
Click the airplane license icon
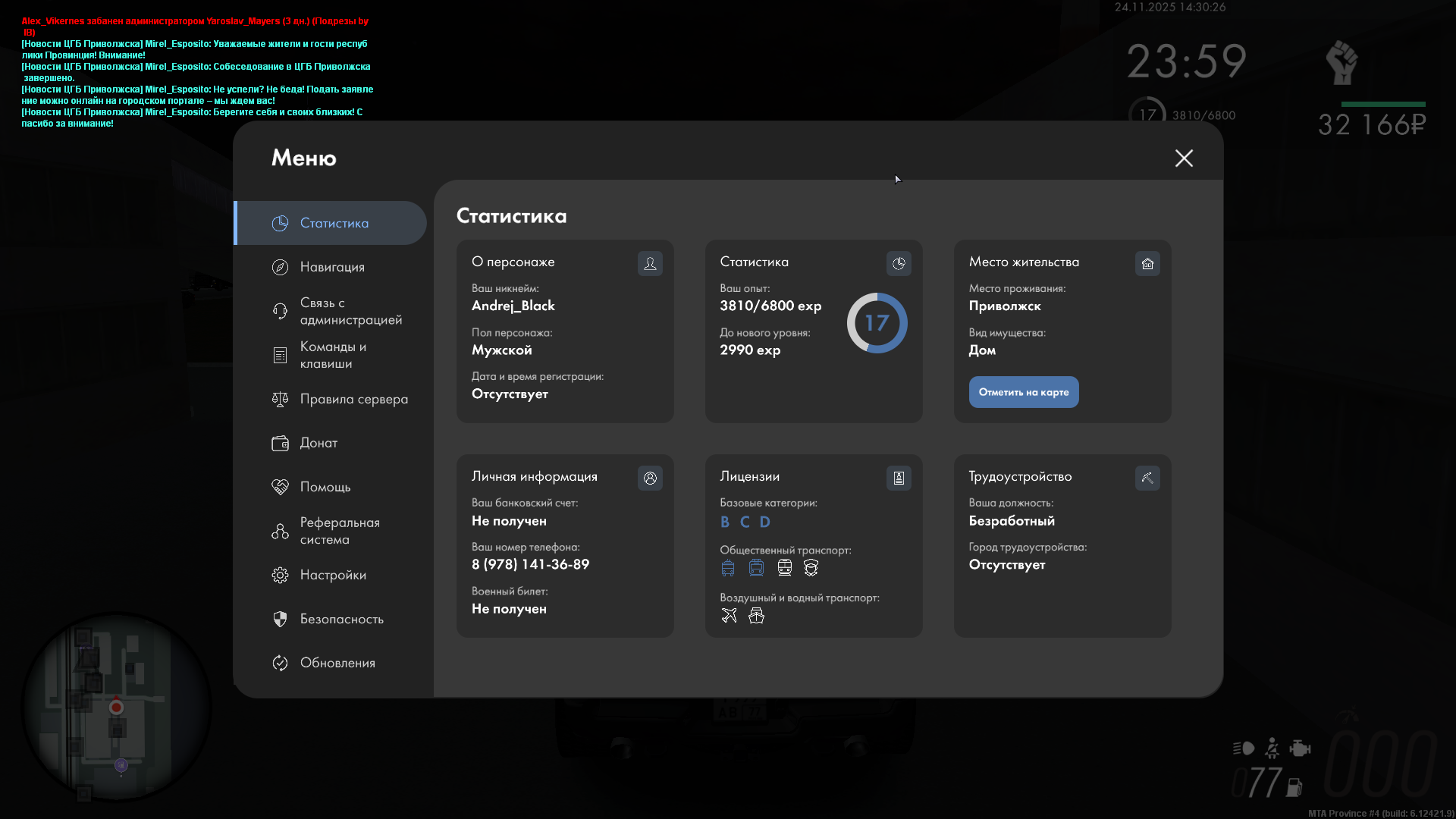click(x=729, y=616)
